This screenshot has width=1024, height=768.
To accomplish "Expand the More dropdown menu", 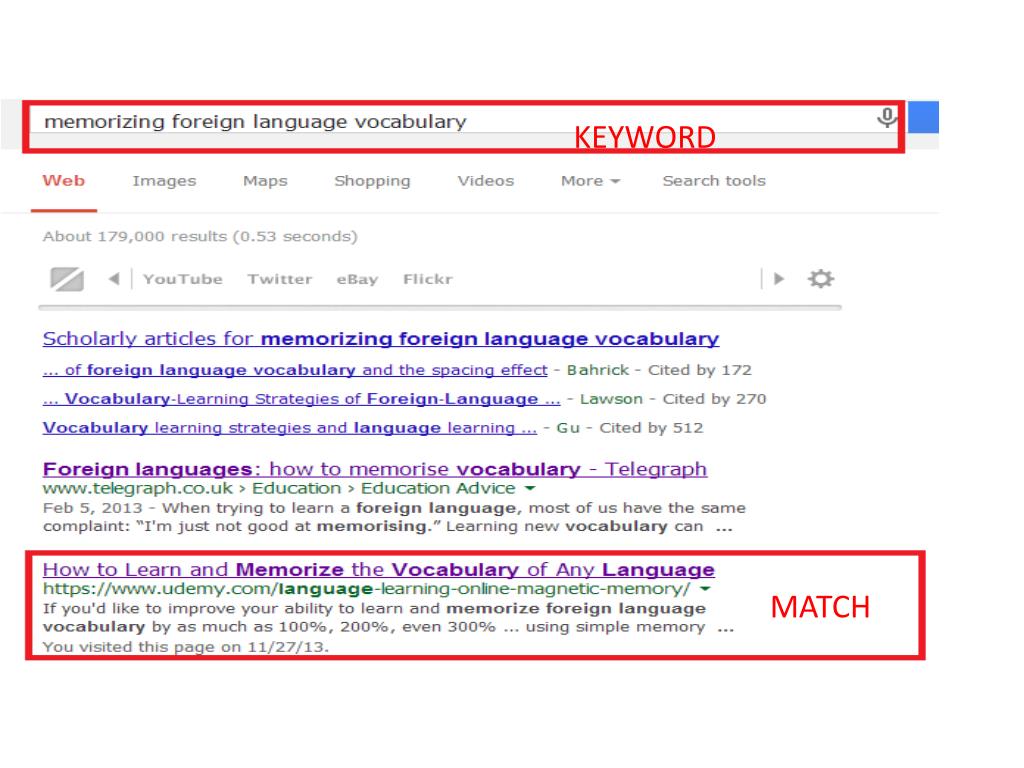I will pyautogui.click(x=590, y=181).
